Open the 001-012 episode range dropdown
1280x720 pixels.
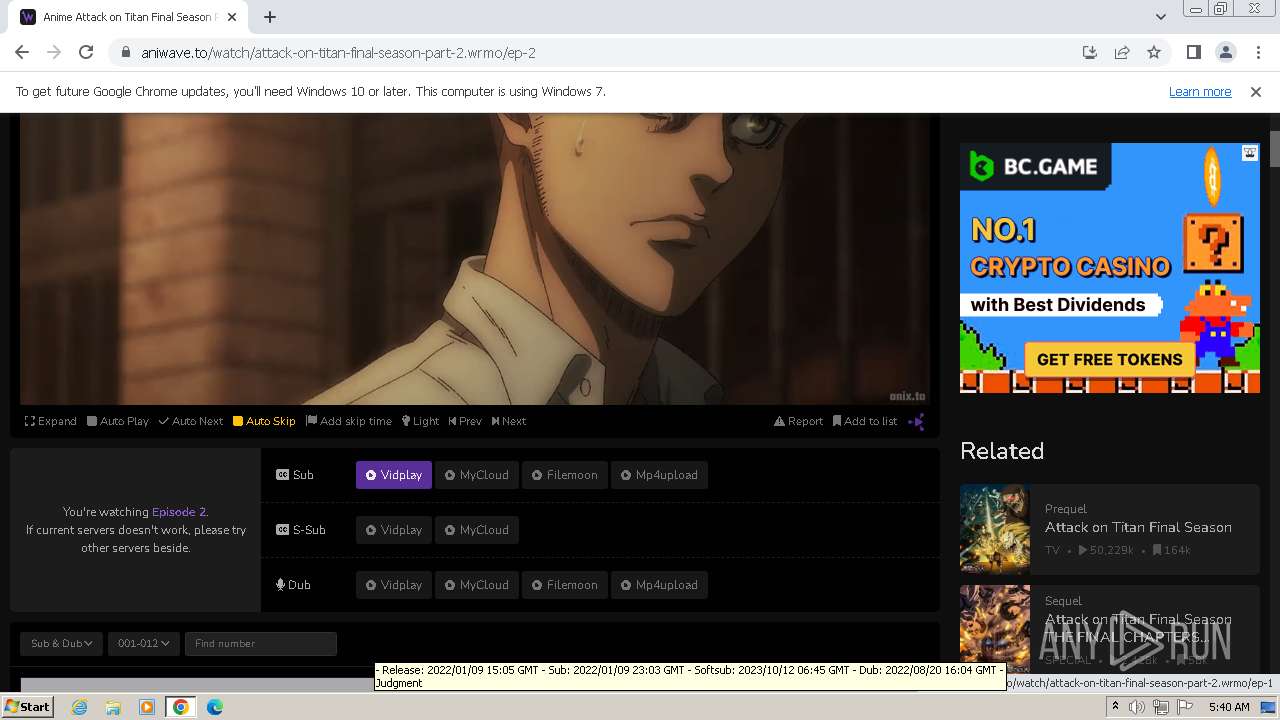144,643
